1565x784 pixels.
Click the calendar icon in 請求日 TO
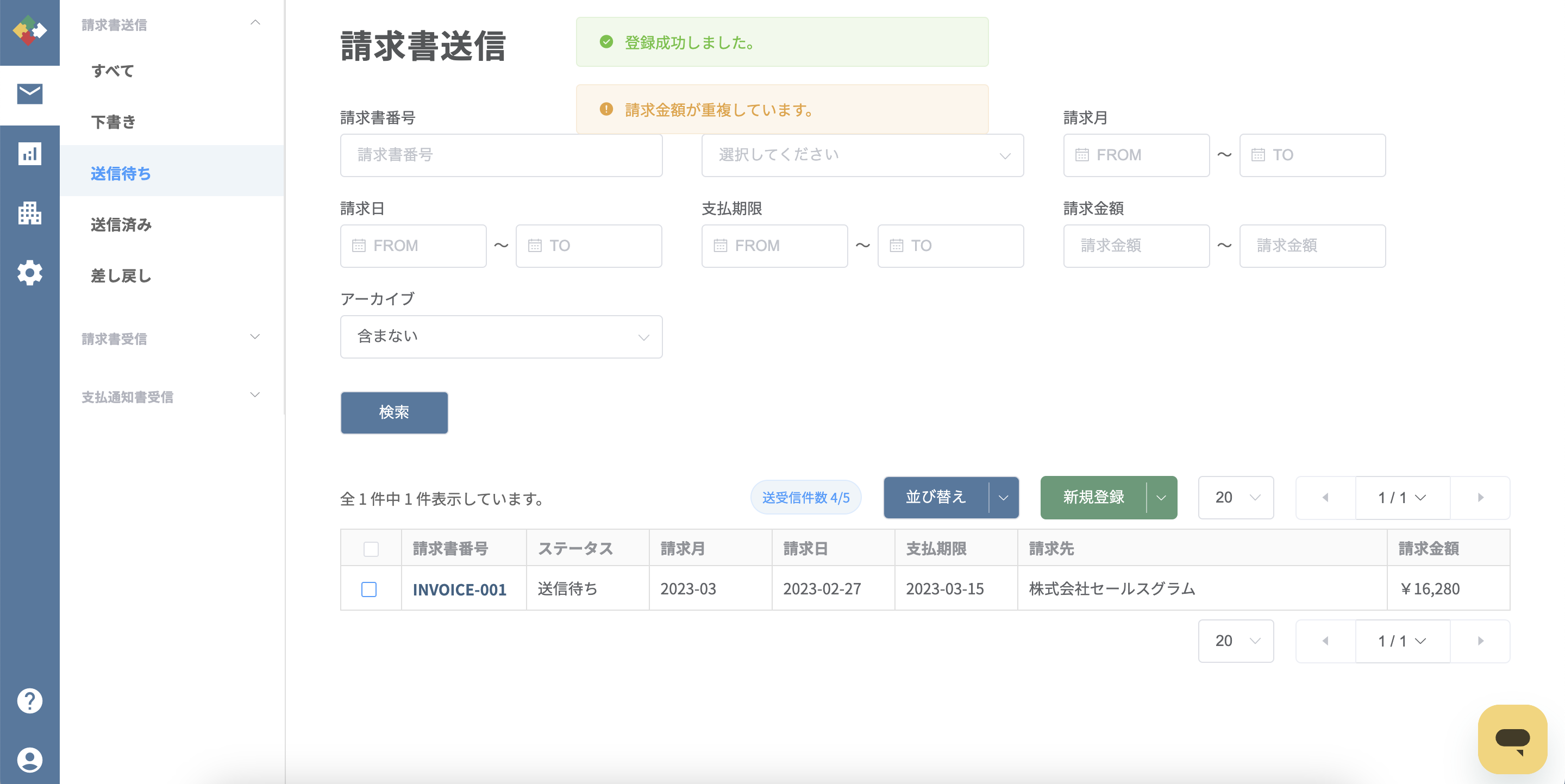click(535, 246)
